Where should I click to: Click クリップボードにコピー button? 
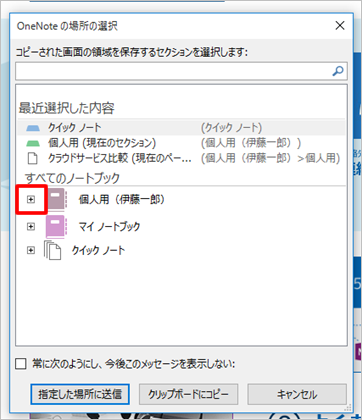click(188, 394)
